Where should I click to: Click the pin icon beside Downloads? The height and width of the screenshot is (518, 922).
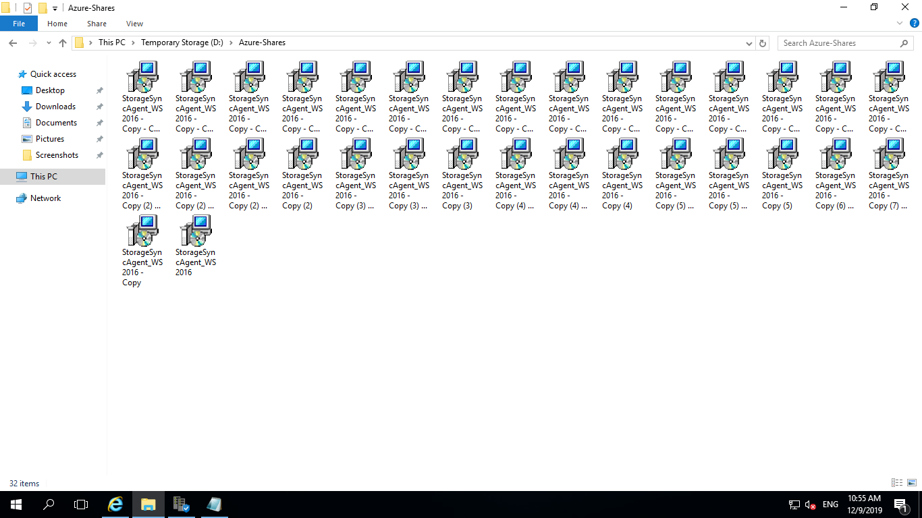click(99, 106)
